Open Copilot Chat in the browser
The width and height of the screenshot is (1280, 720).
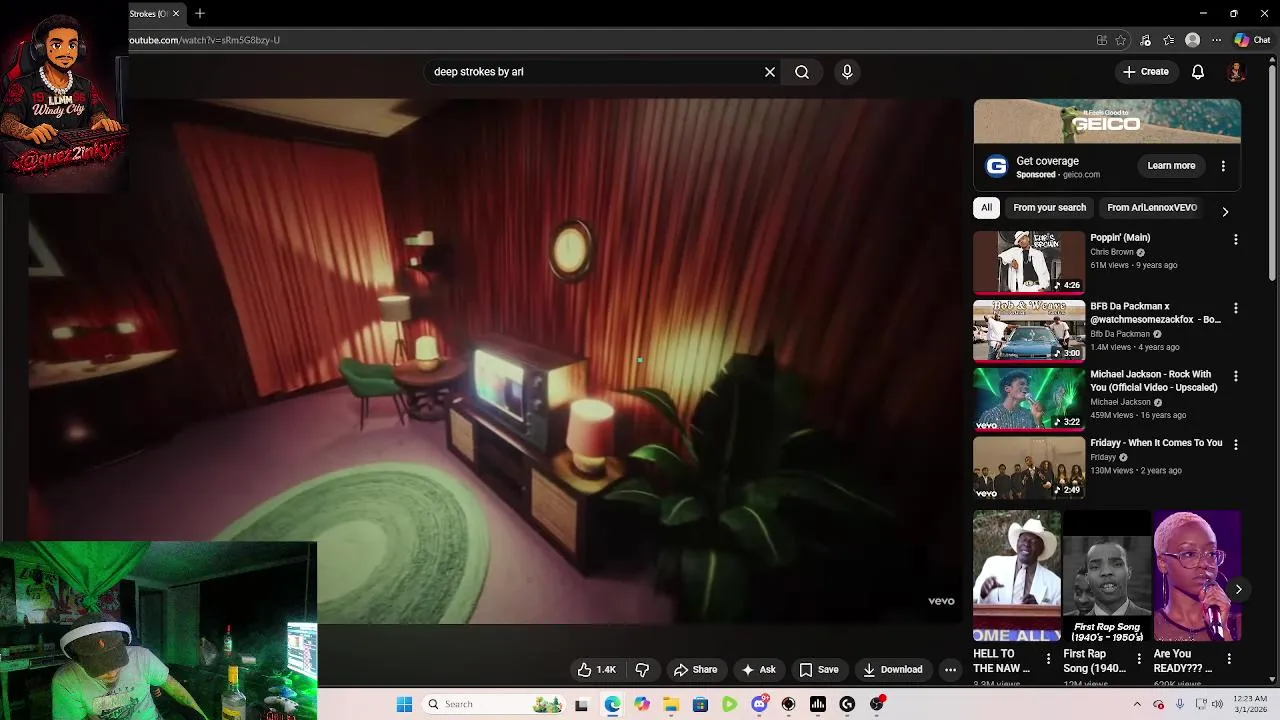pos(1252,41)
